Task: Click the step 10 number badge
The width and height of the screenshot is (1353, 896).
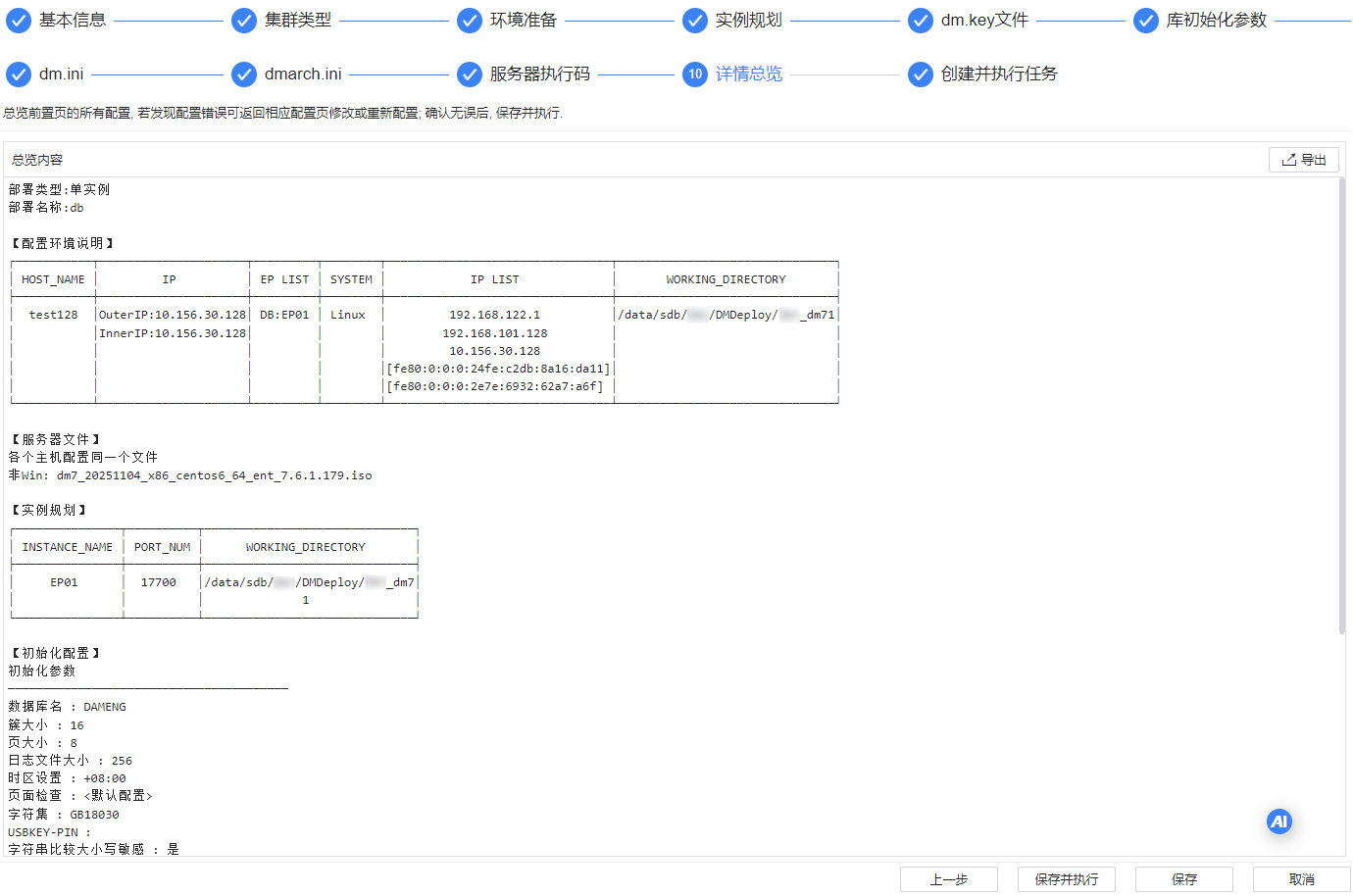Action: pos(695,75)
